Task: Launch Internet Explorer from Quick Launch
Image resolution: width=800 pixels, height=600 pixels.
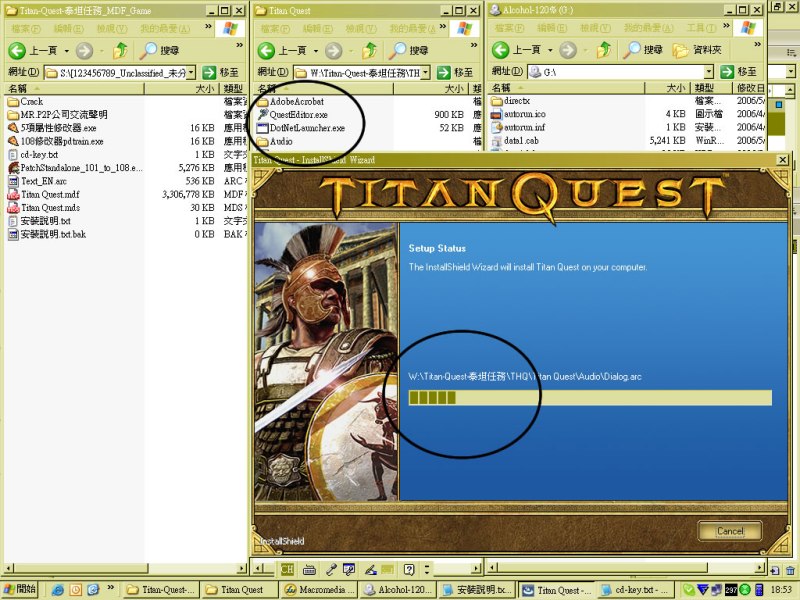Action: coord(58,590)
